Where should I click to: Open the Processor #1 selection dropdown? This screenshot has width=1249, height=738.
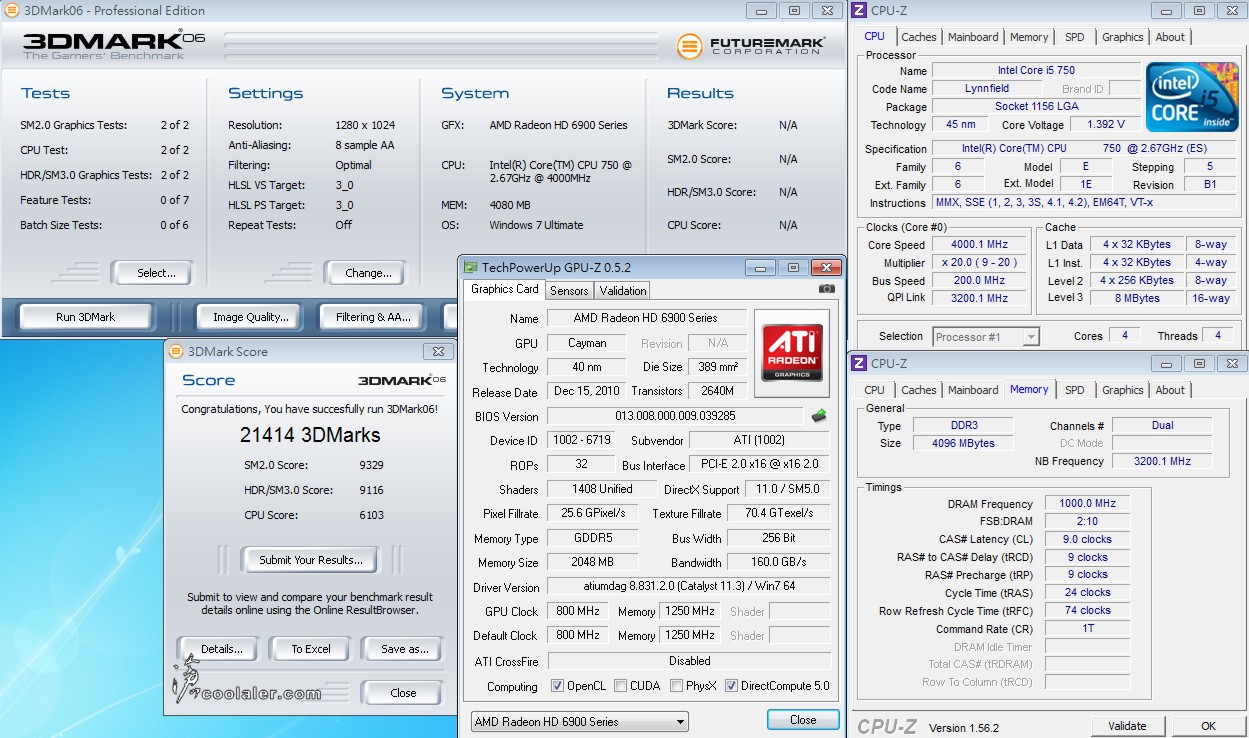pos(986,337)
